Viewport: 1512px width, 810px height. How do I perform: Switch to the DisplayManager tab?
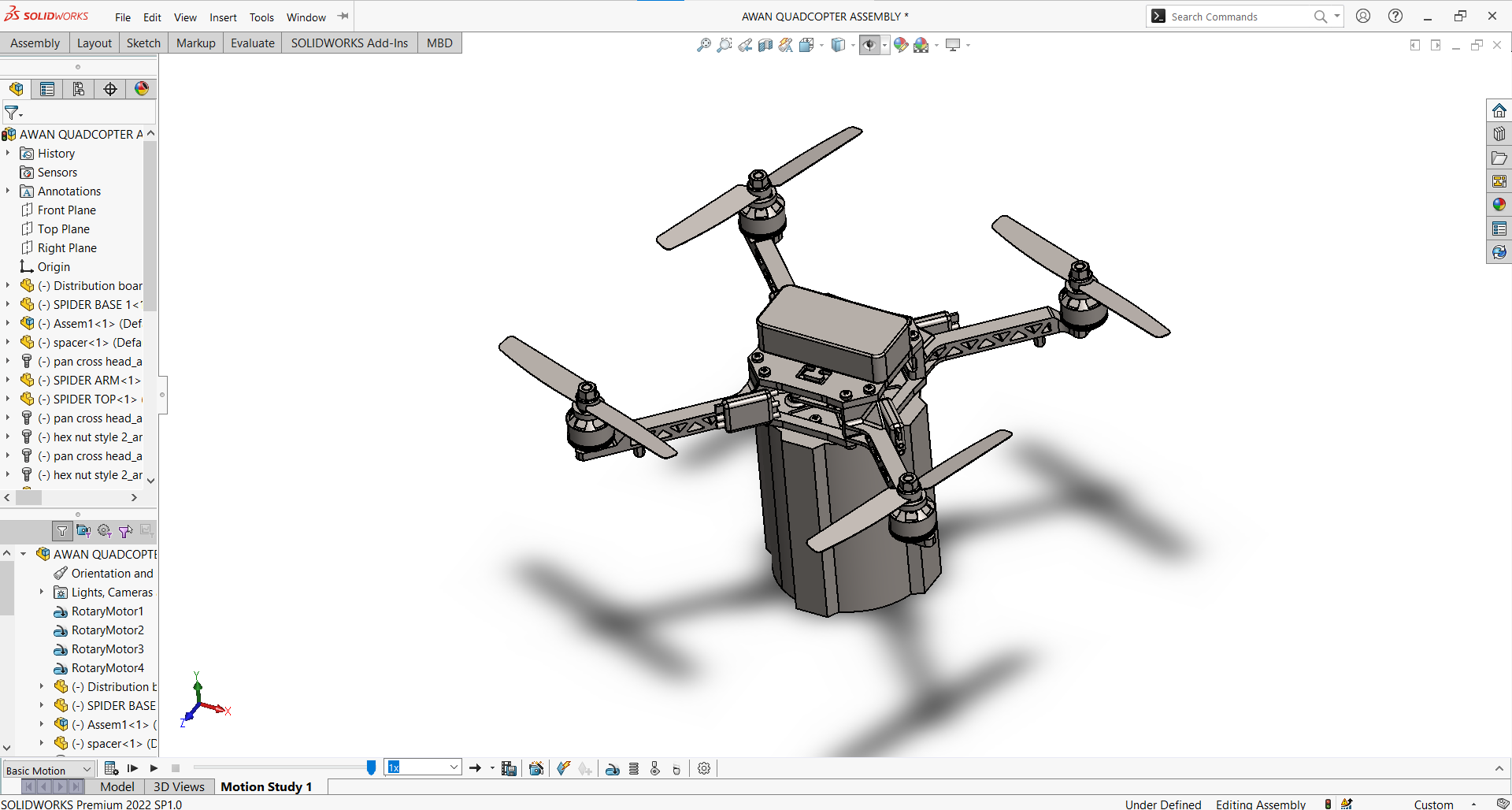(x=142, y=89)
